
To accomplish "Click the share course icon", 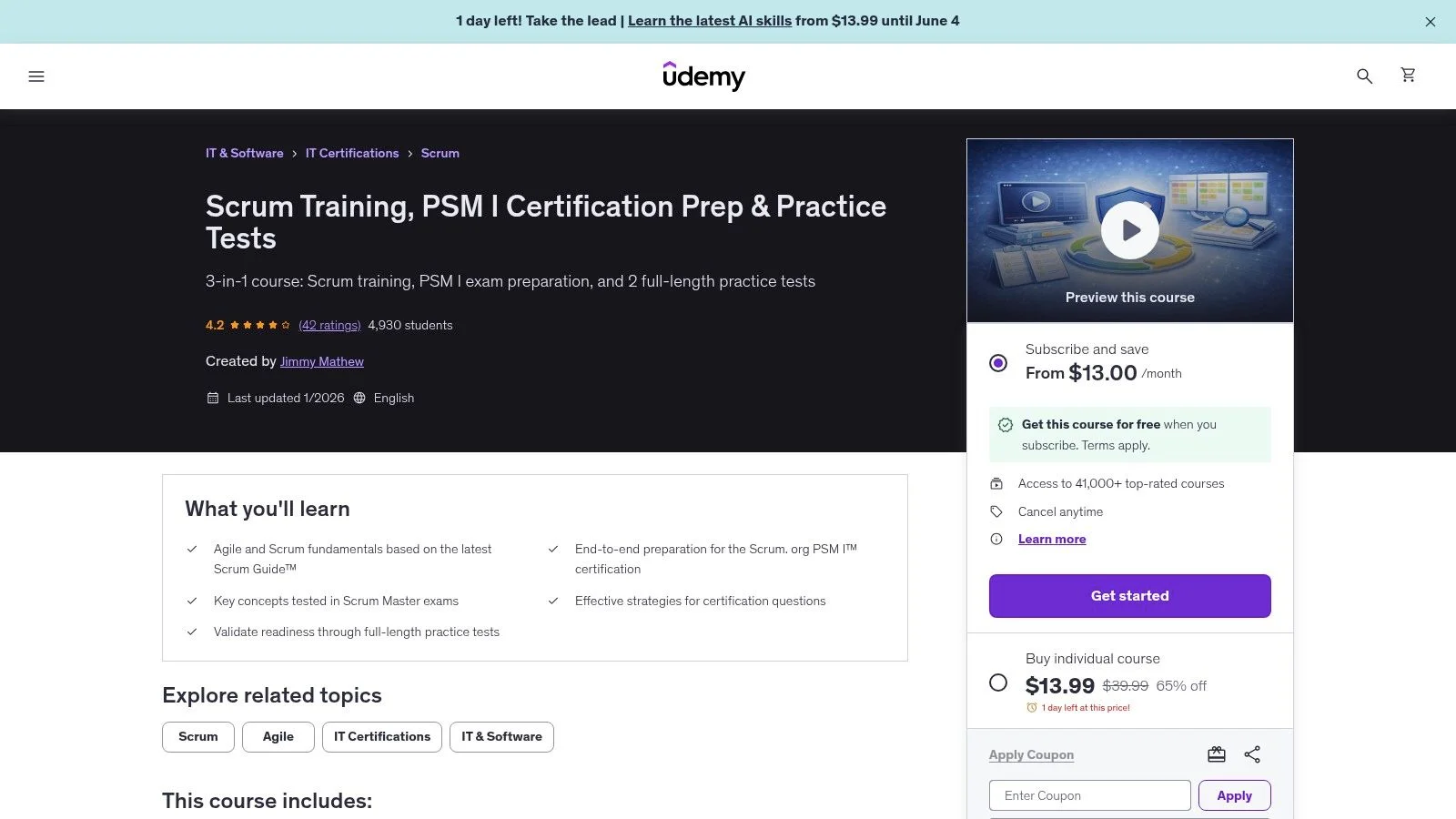I will pyautogui.click(x=1252, y=754).
